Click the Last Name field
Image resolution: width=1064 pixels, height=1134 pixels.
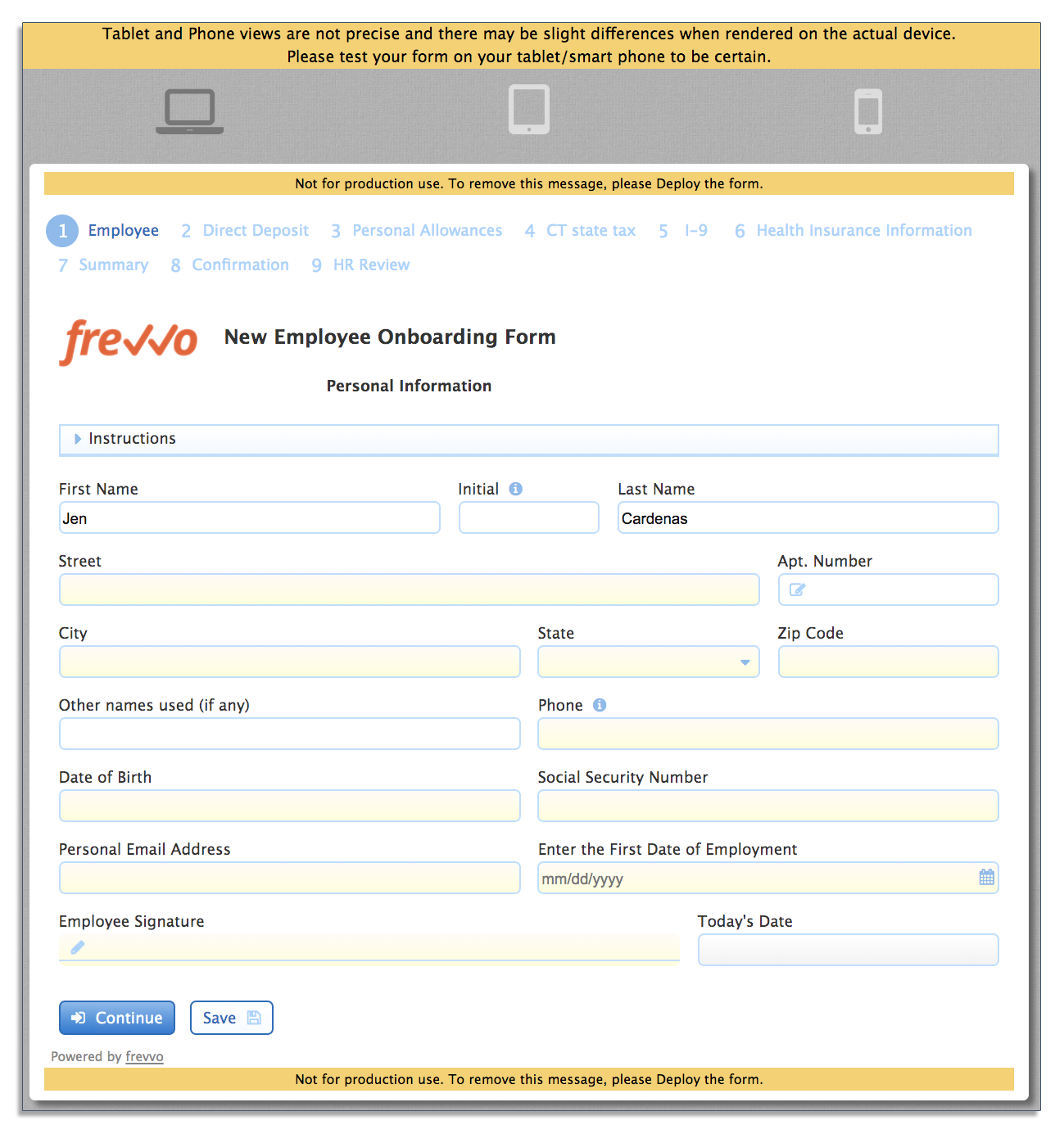click(808, 517)
